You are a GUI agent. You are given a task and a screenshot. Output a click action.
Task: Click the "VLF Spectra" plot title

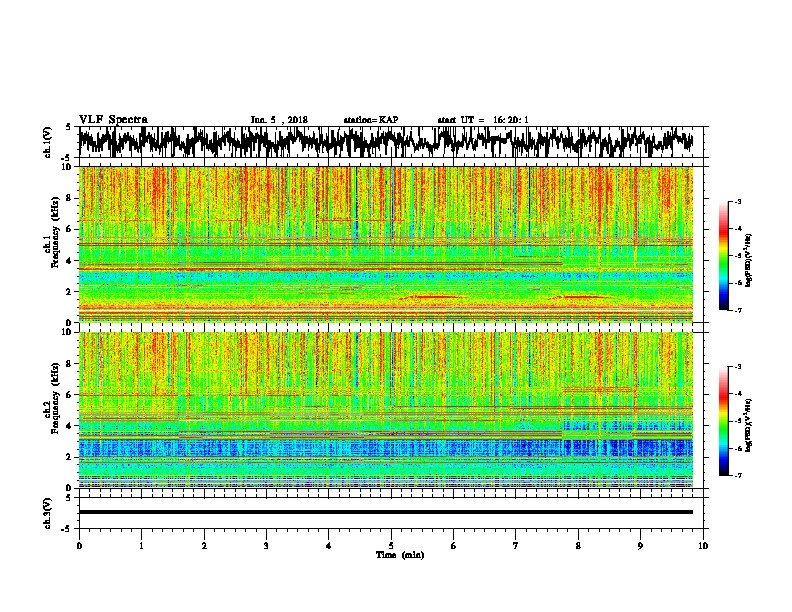tap(113, 119)
